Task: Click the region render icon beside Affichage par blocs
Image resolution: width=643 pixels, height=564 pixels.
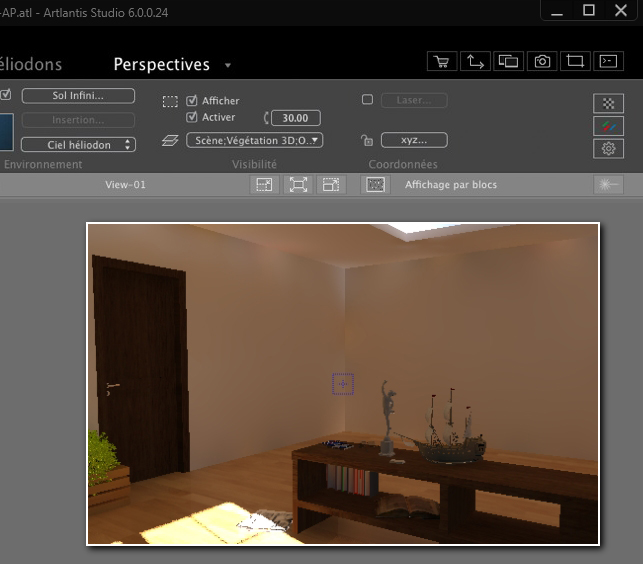Action: 375,185
